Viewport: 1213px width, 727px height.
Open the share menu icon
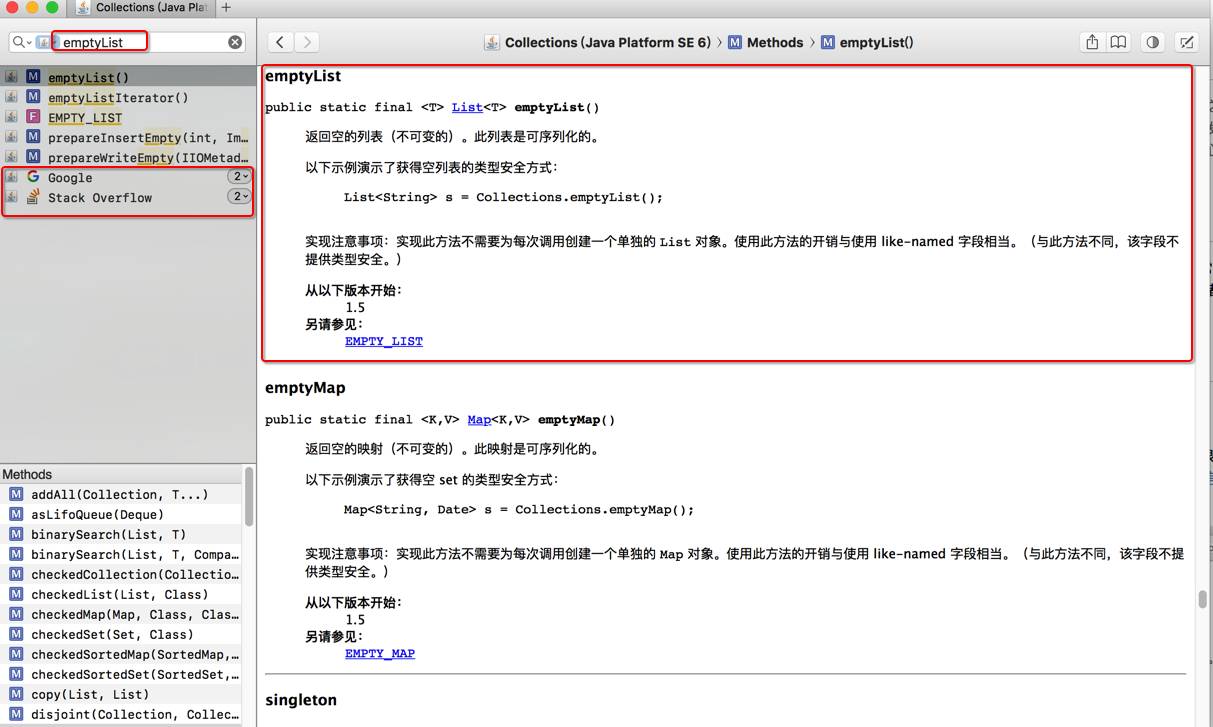[x=1092, y=42]
